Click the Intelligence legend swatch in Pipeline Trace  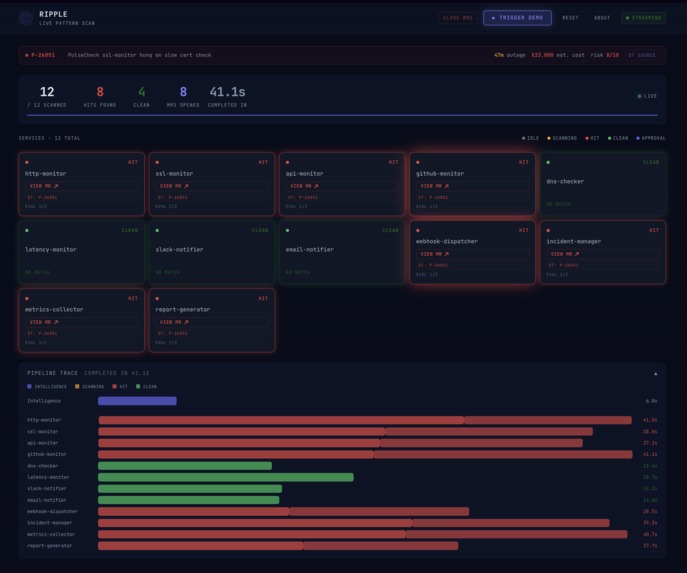click(x=29, y=386)
